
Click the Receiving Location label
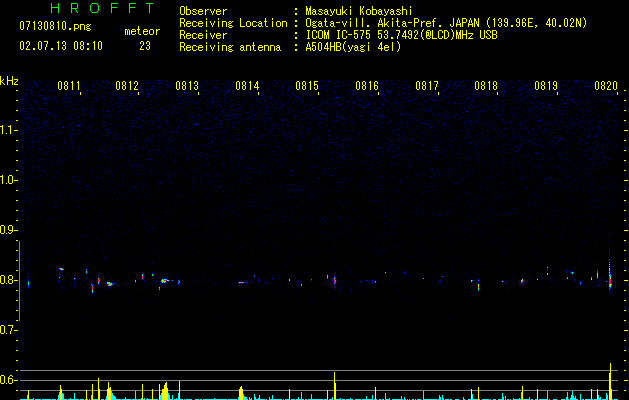tap(233, 23)
